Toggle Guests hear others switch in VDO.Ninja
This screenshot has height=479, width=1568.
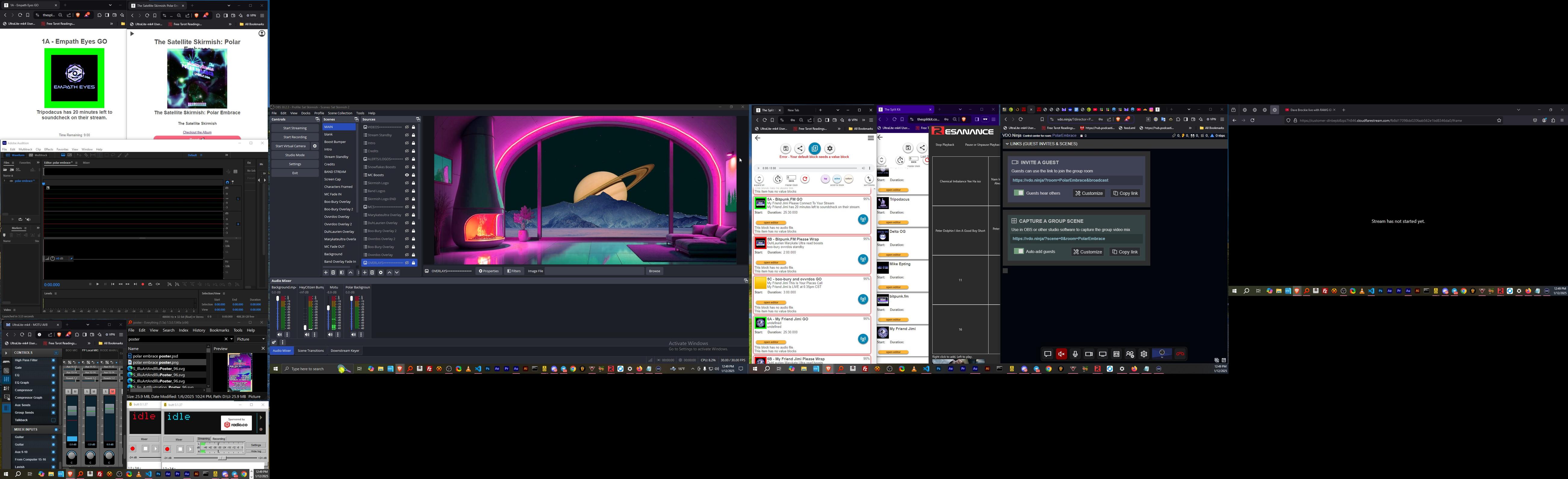1019,193
